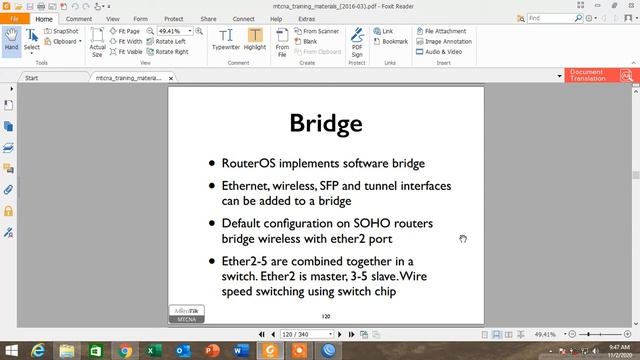Expand the left navigation panel arrow
This screenshot has height=360, width=640.
click(x=11, y=89)
